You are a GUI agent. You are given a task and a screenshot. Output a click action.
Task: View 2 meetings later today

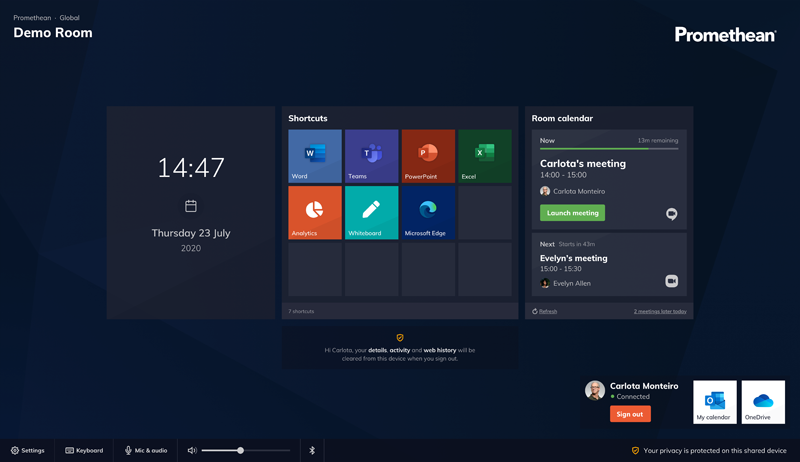(x=660, y=311)
